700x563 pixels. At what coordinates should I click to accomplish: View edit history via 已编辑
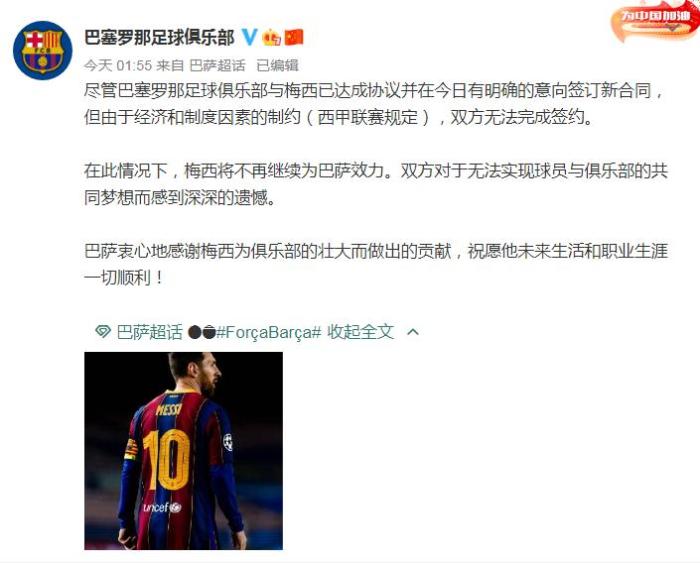tap(277, 66)
